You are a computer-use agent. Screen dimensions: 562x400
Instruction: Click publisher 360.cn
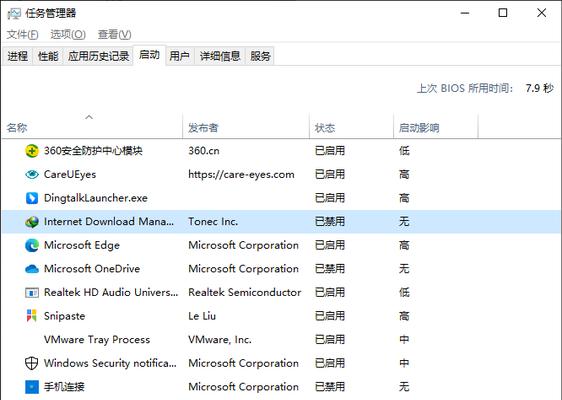click(204, 151)
